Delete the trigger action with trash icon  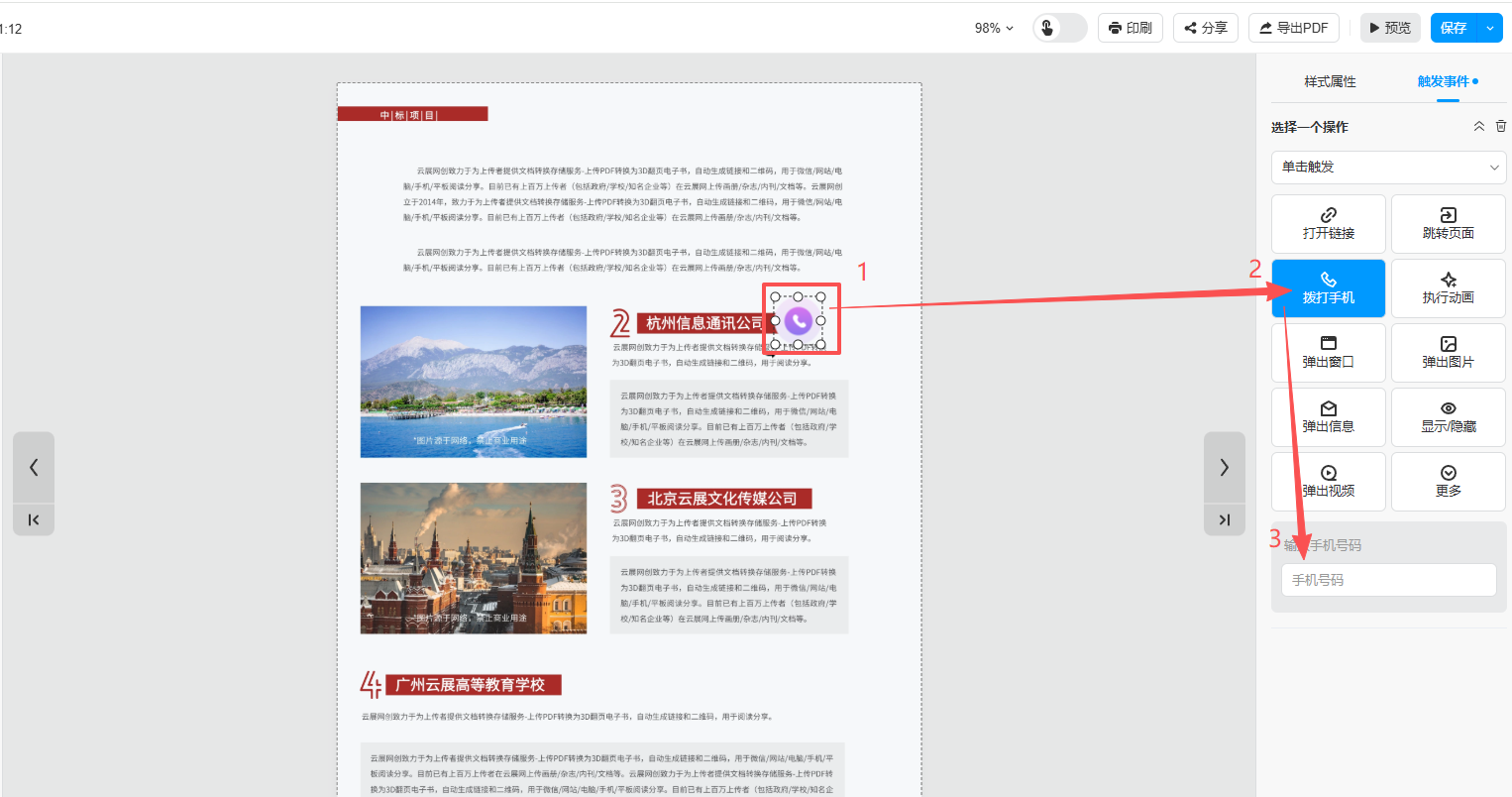point(1500,126)
